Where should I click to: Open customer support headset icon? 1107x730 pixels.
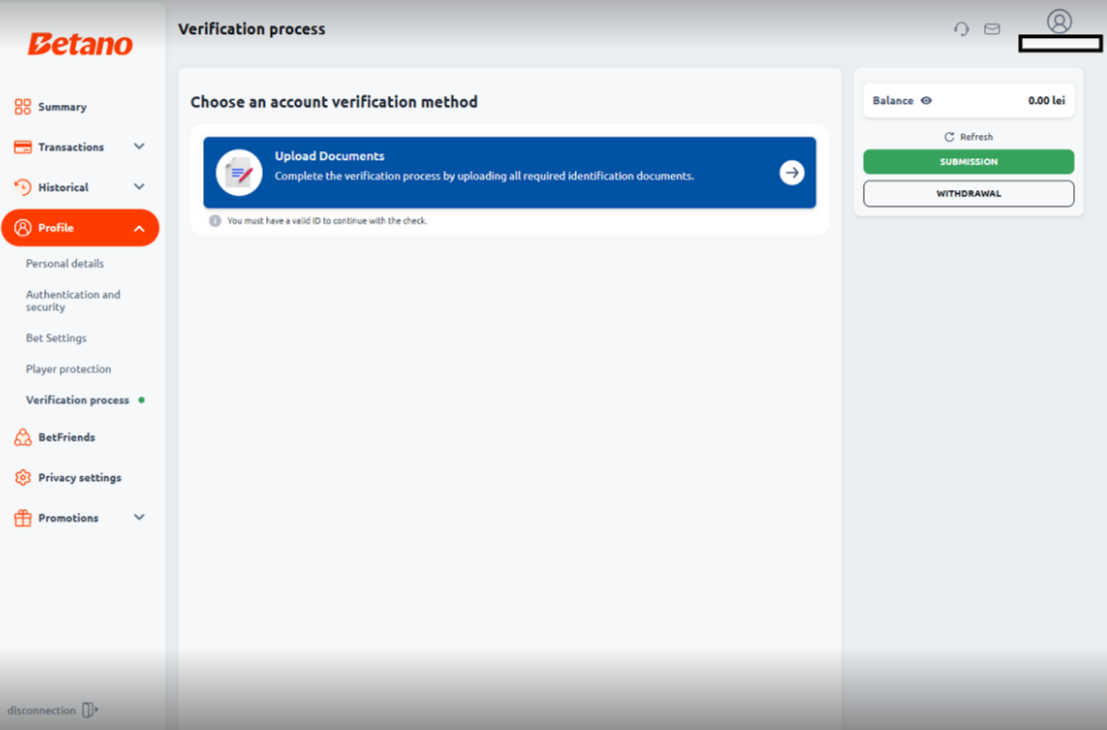(x=961, y=29)
